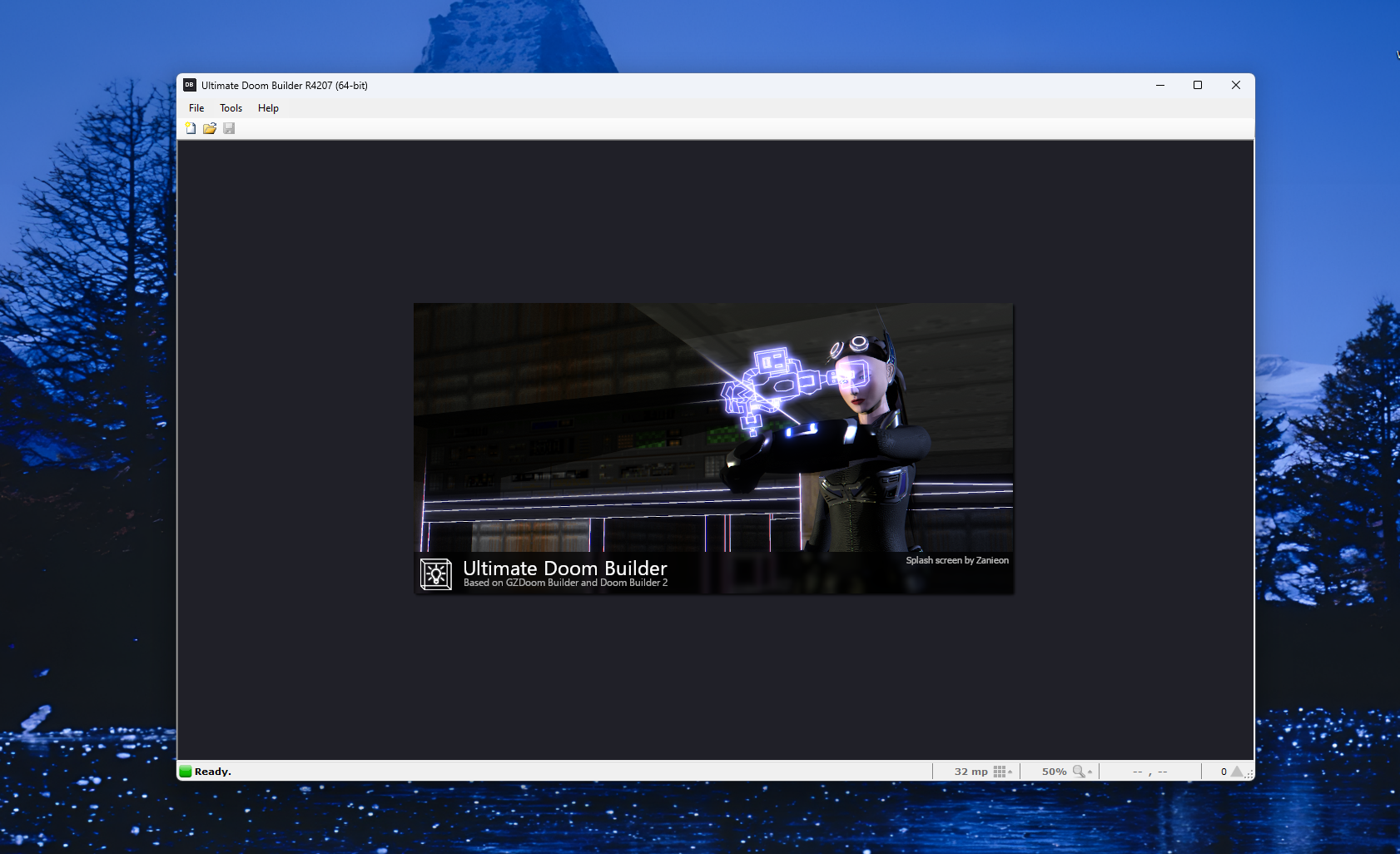
Task: Minimize the Ultimate Doom Builder window
Action: pos(1159,85)
